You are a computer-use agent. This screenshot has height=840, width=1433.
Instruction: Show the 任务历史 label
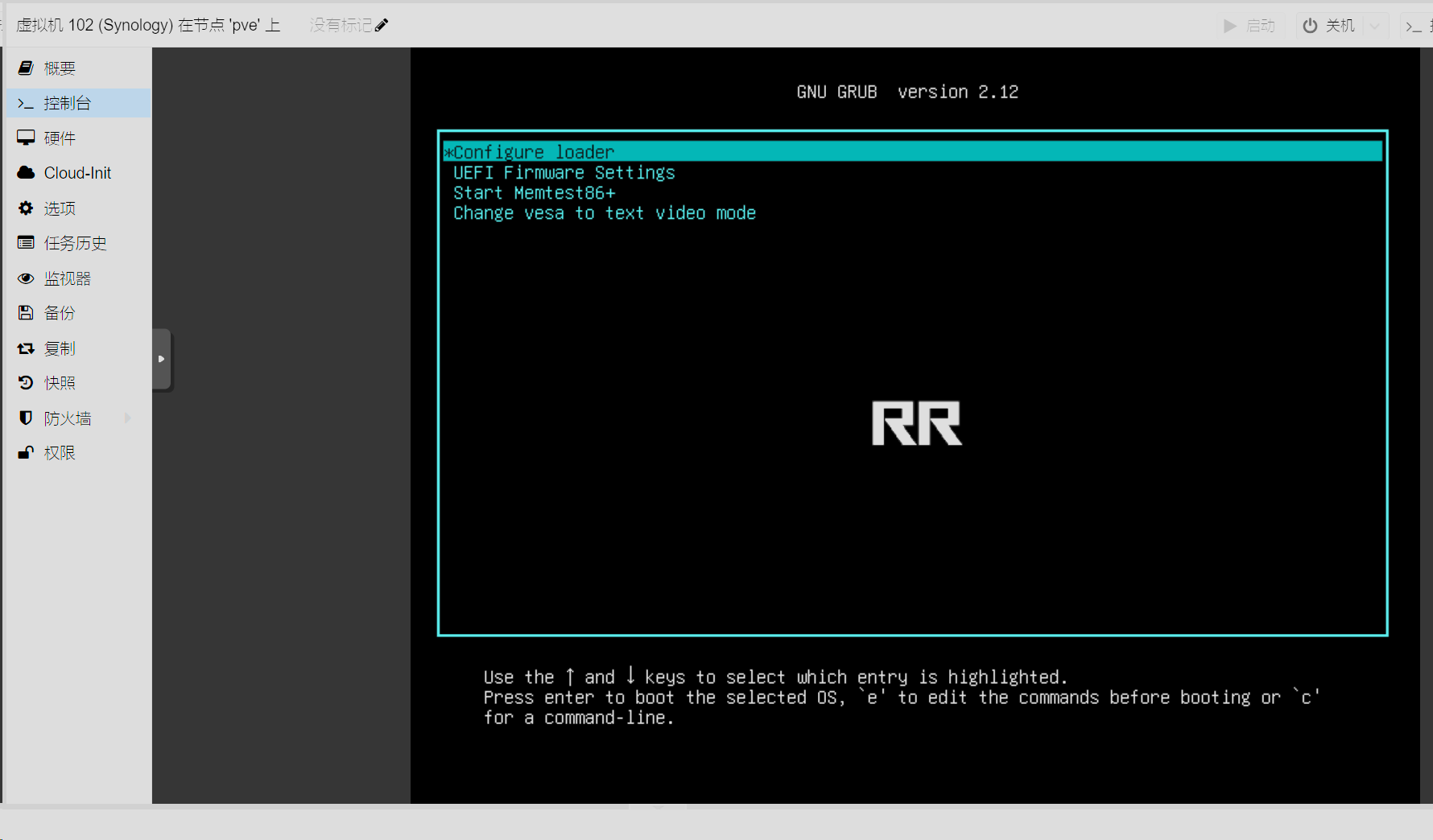click(x=76, y=243)
